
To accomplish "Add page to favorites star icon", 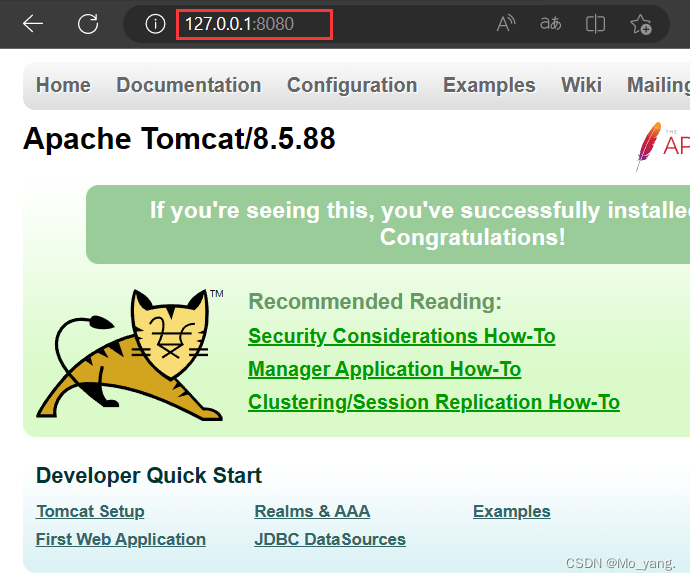I will click(x=641, y=24).
